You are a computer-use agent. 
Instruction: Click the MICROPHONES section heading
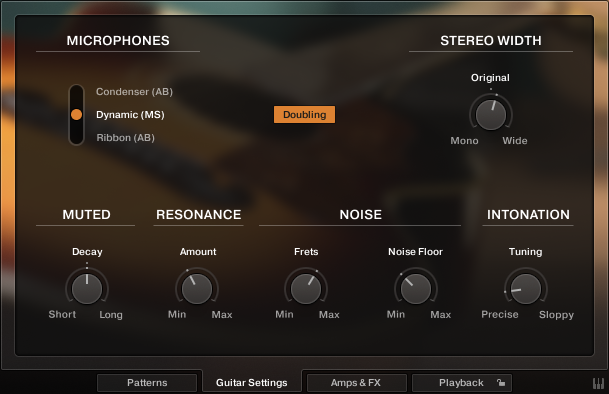tap(118, 41)
